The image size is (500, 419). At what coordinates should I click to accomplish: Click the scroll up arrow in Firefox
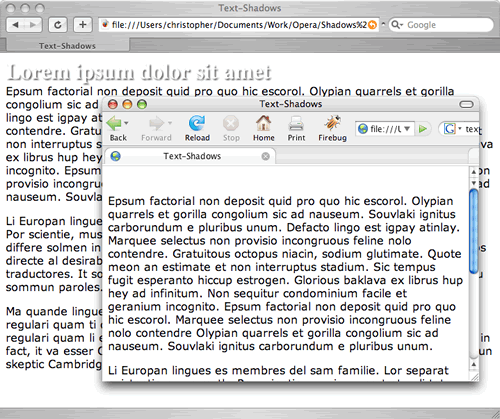click(x=474, y=172)
